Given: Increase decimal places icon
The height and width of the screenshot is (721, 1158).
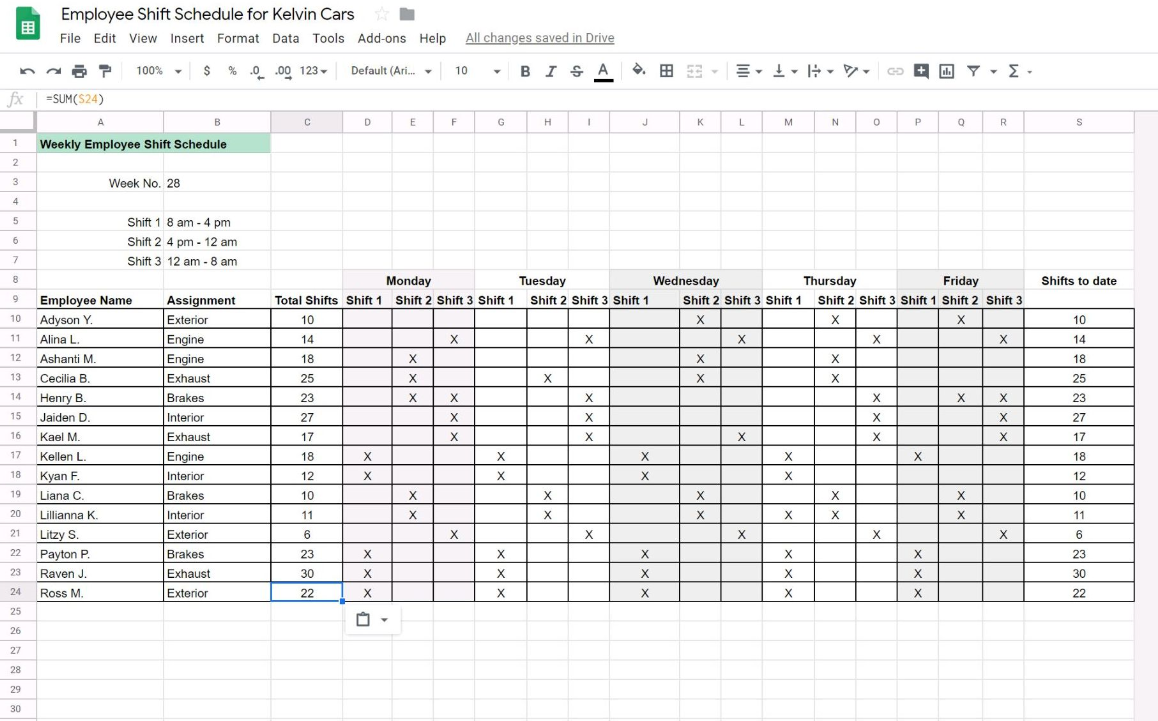Looking at the screenshot, I should (x=282, y=71).
